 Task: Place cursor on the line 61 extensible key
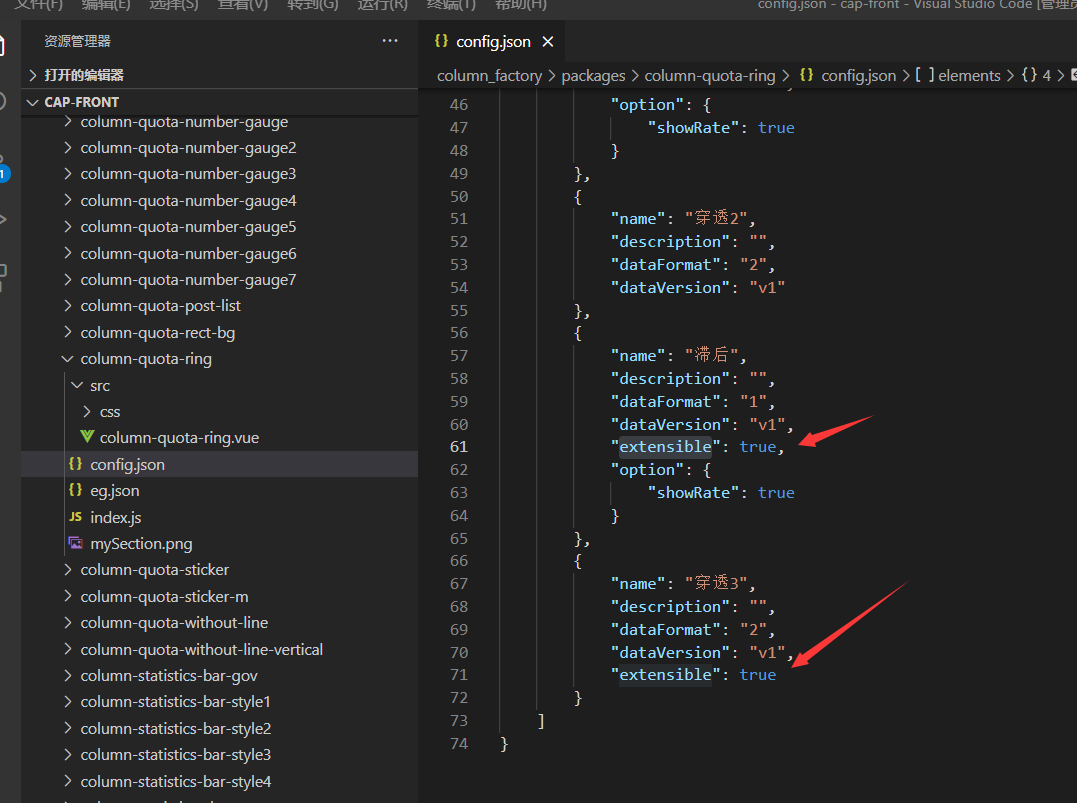pyautogui.click(x=665, y=447)
